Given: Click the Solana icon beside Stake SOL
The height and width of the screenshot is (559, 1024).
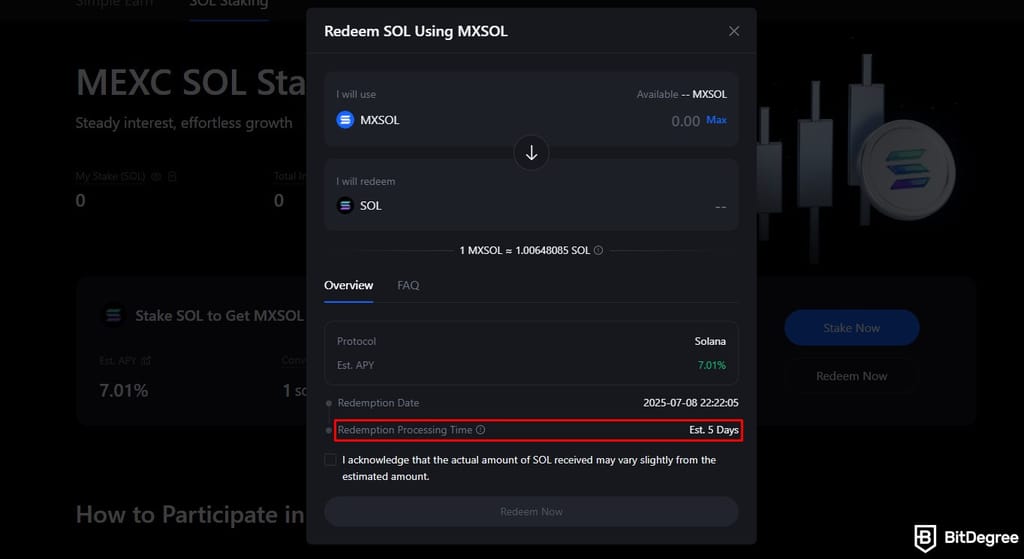Looking at the screenshot, I should (x=114, y=316).
